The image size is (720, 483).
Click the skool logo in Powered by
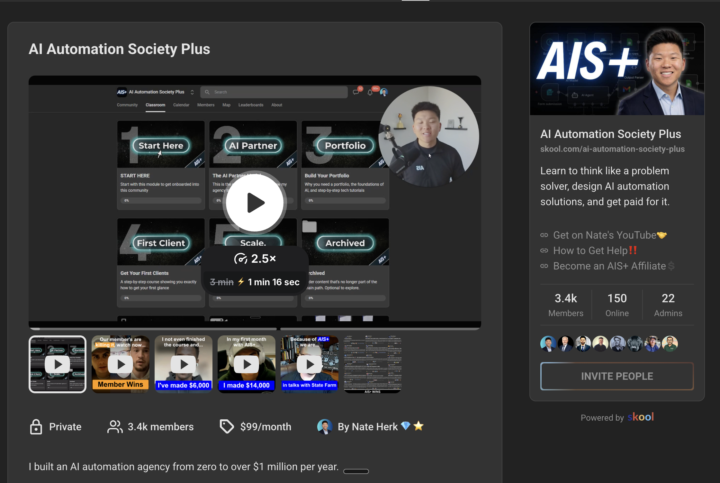coord(641,417)
